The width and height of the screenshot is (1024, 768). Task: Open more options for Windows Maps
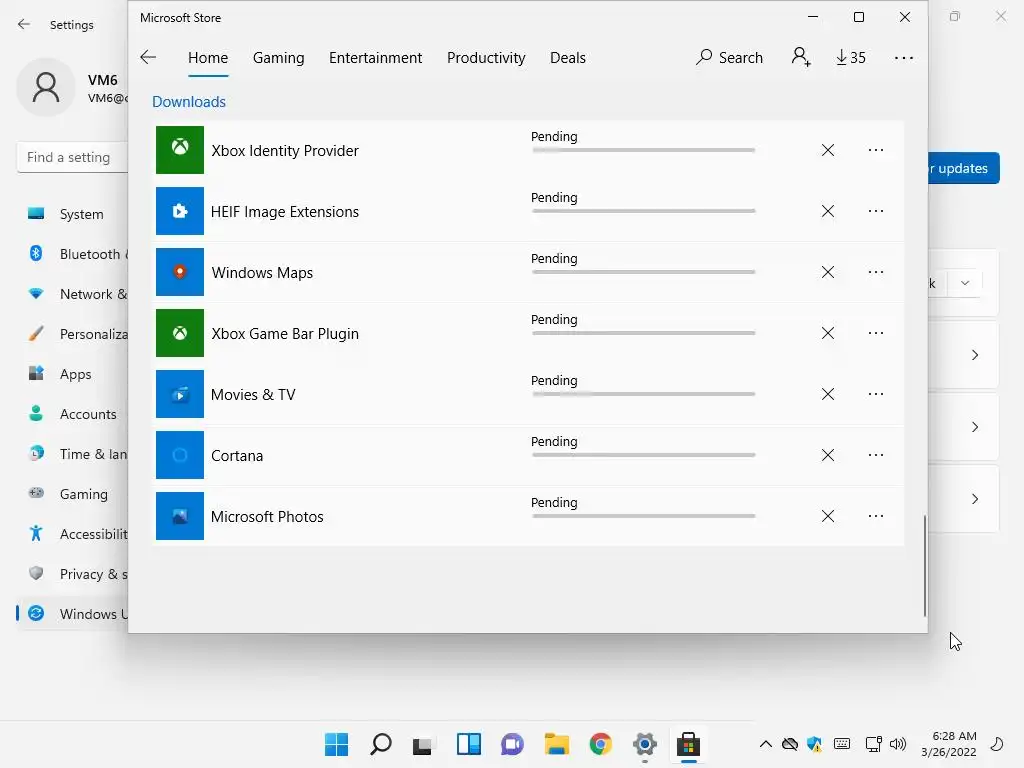876,272
